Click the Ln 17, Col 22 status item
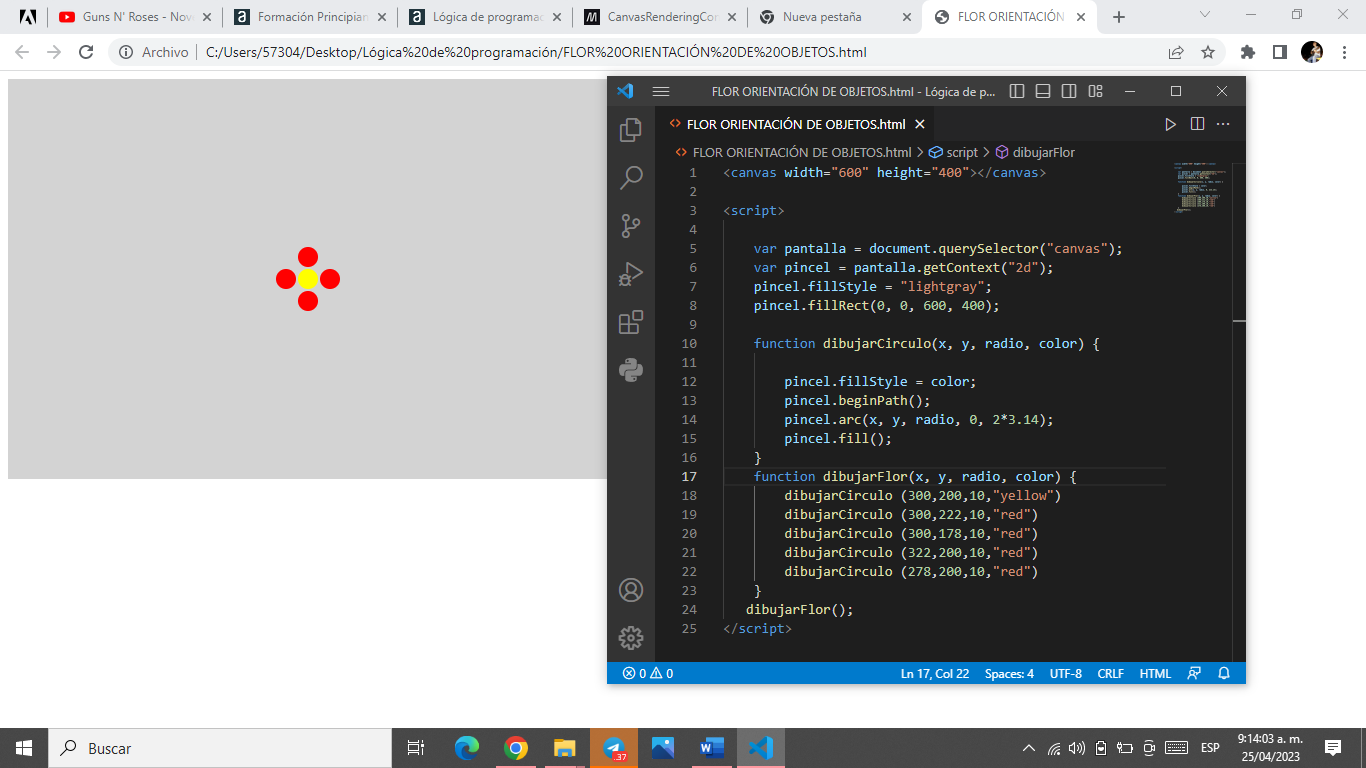 (x=935, y=673)
